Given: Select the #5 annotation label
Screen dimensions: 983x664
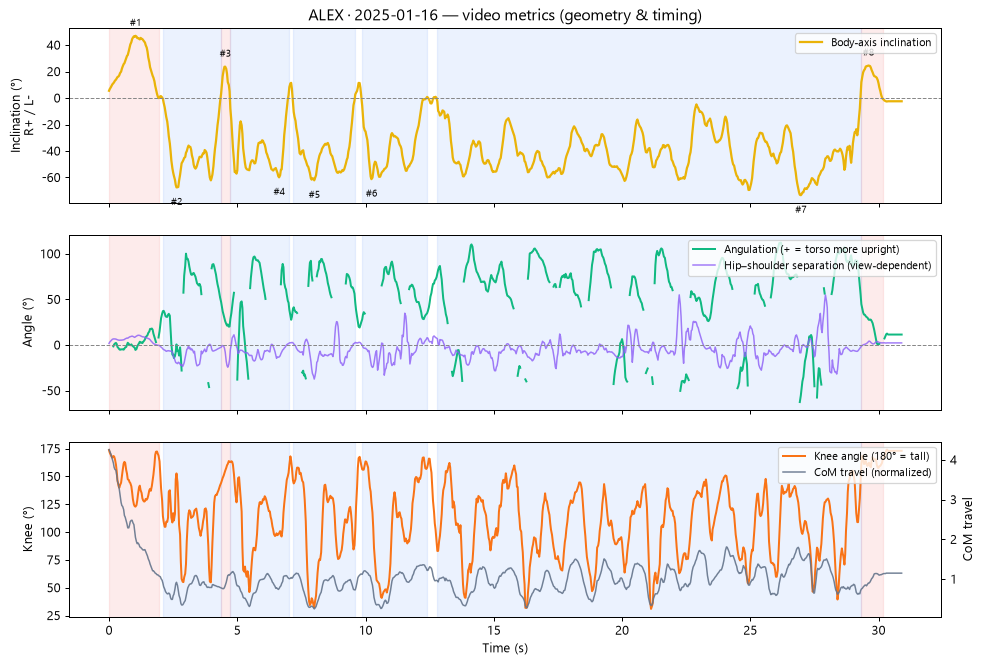Looking at the screenshot, I should click(314, 195).
